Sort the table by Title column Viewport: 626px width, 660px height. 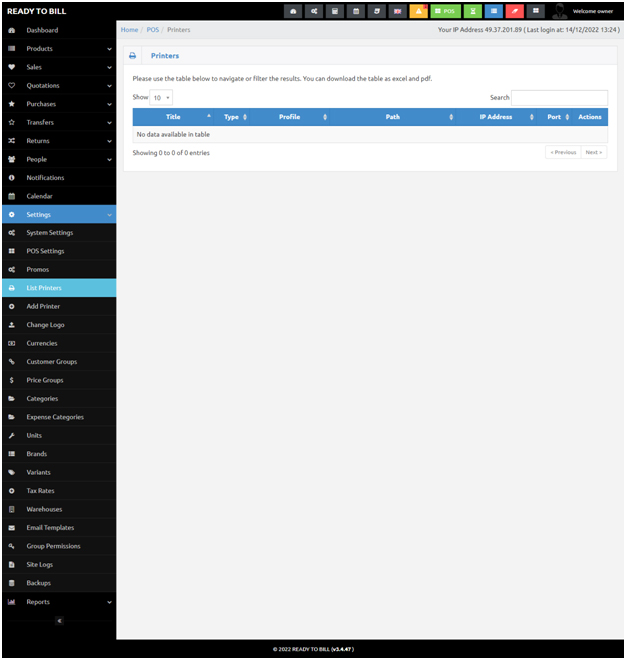click(x=173, y=117)
